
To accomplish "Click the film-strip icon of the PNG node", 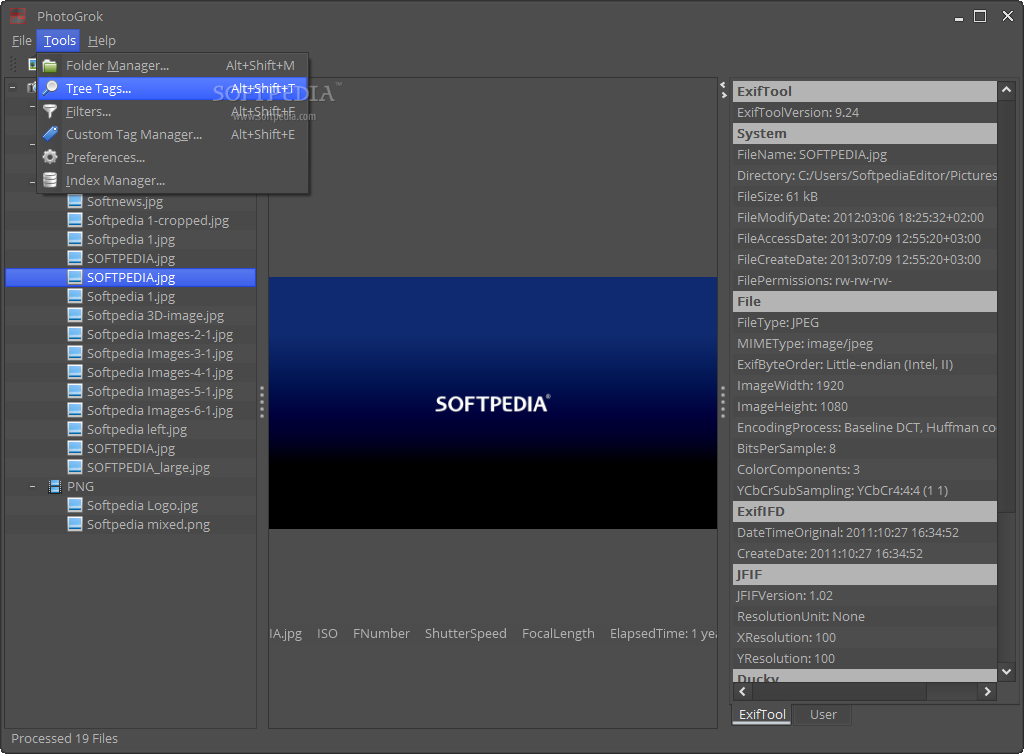I will (55, 487).
